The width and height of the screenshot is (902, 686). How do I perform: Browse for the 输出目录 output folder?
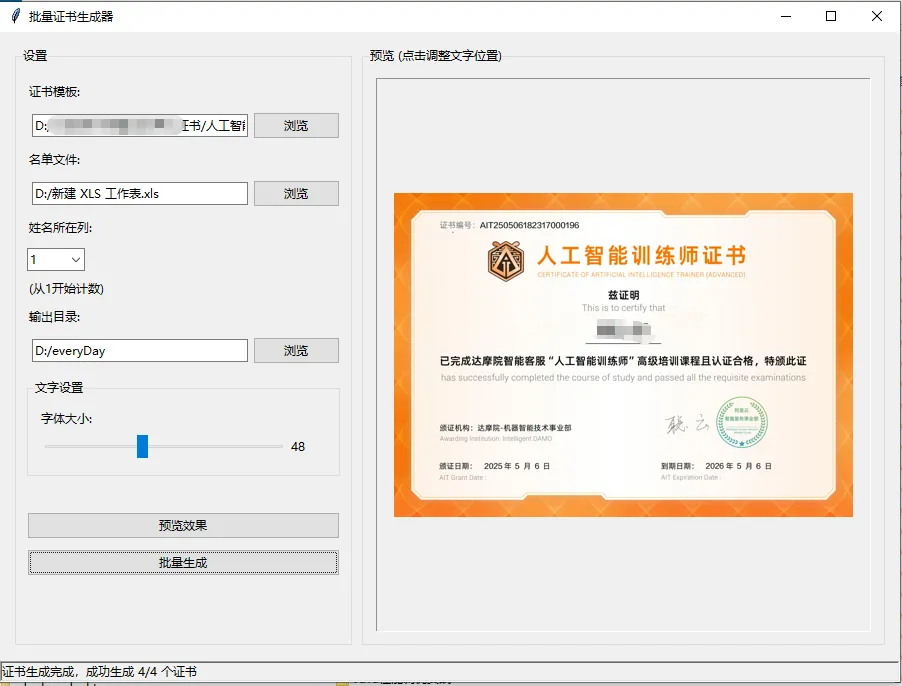click(296, 351)
